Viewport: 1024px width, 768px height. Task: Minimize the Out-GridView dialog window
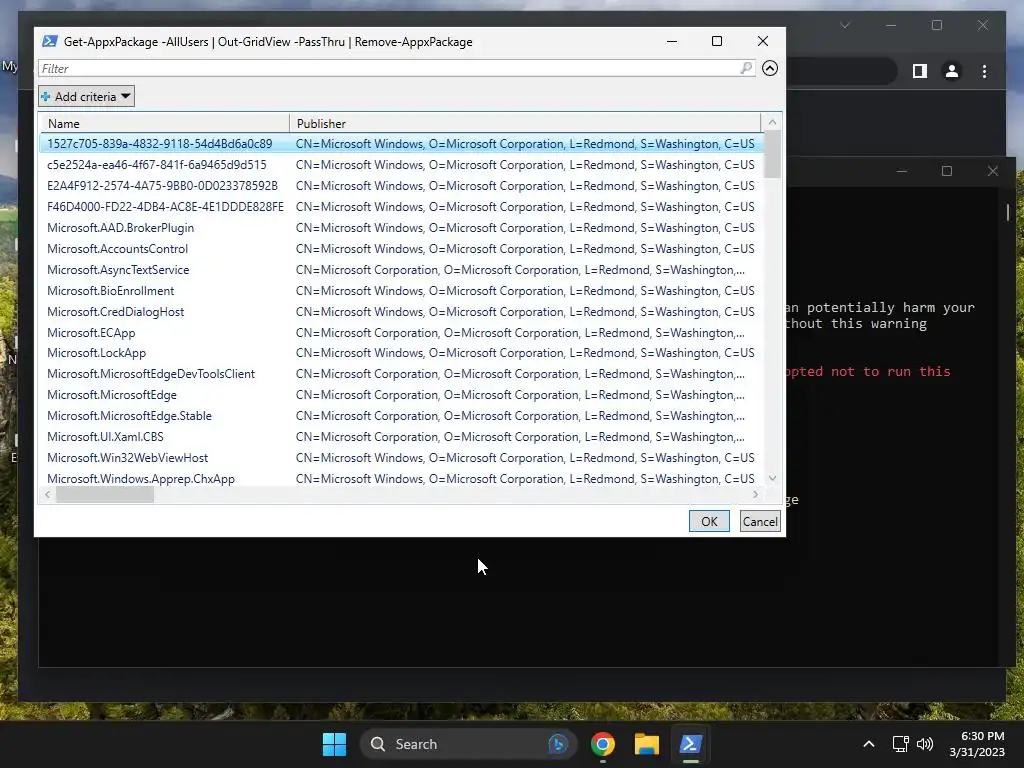tap(671, 41)
